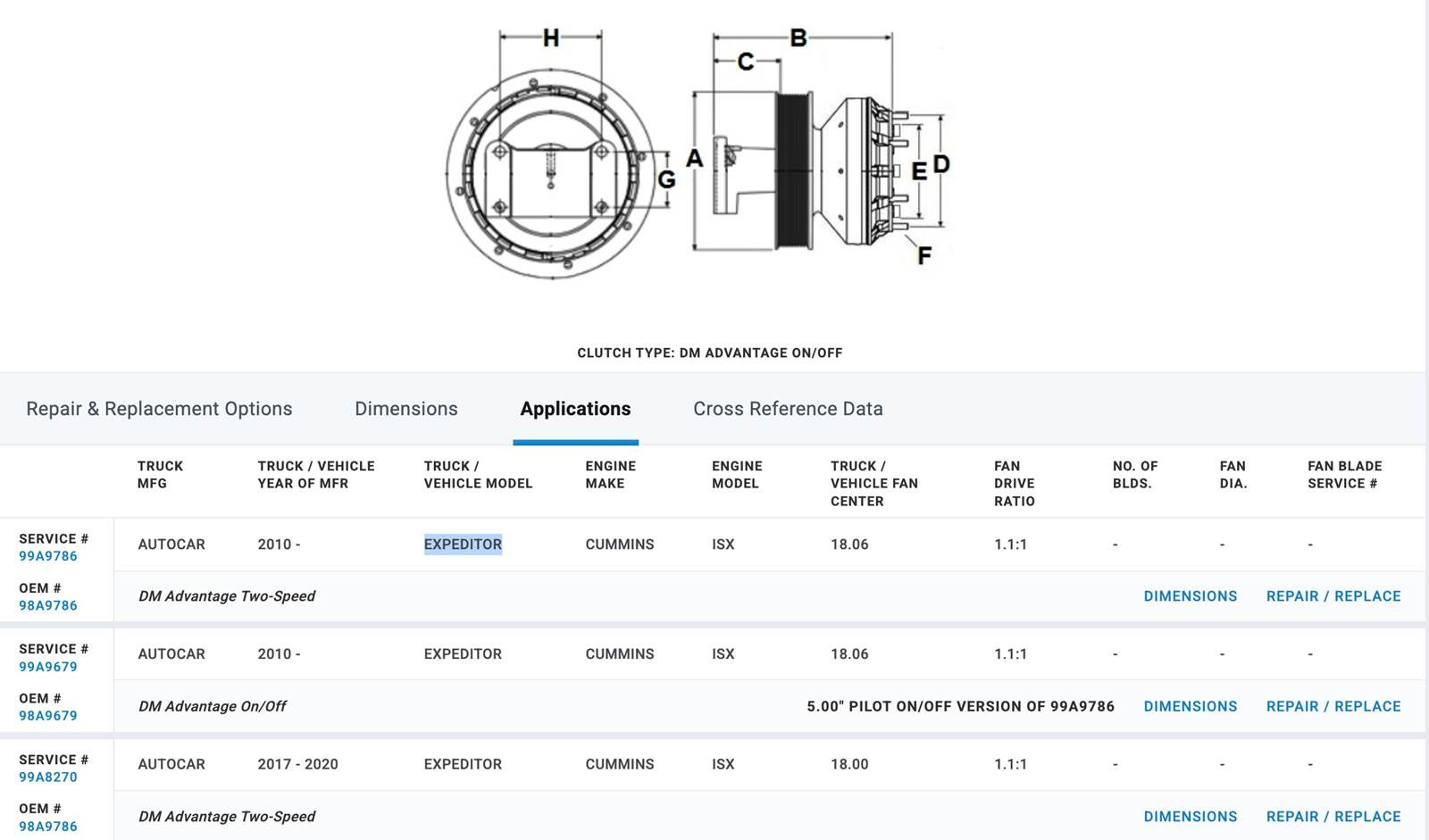This screenshot has width=1429, height=840.
Task: Click the TRUCK / VEHICLE YEAR OF MFR header
Action: coord(316,475)
